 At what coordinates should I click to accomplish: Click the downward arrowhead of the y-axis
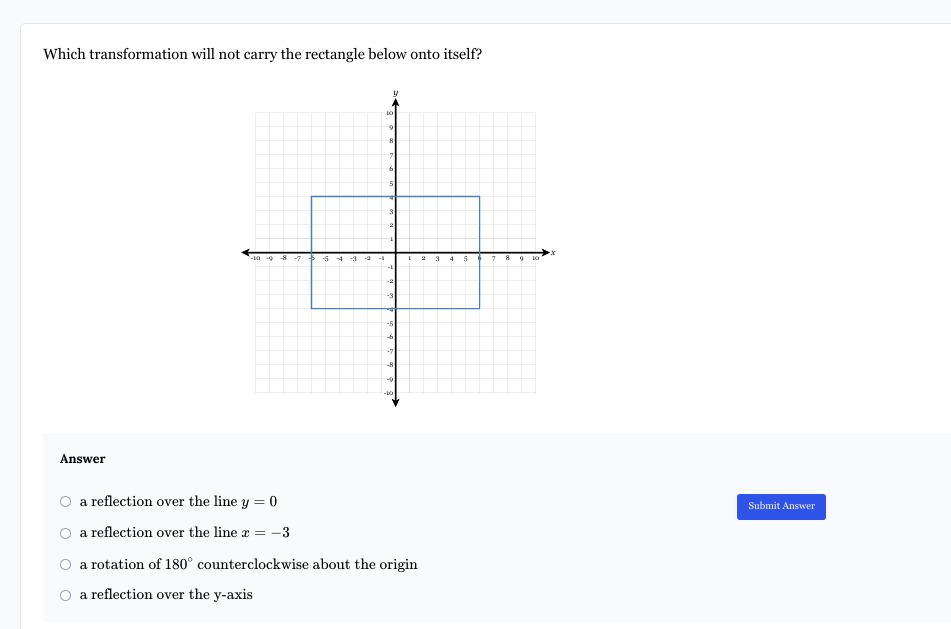coord(395,403)
